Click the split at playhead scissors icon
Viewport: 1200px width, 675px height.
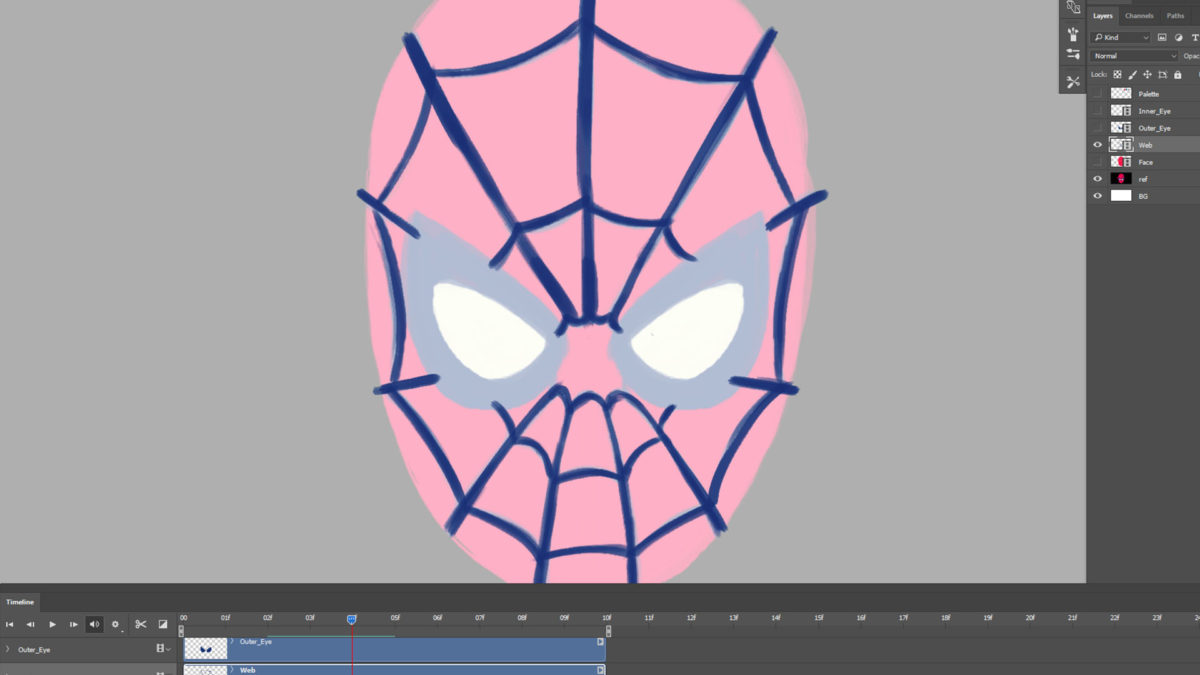(141, 625)
